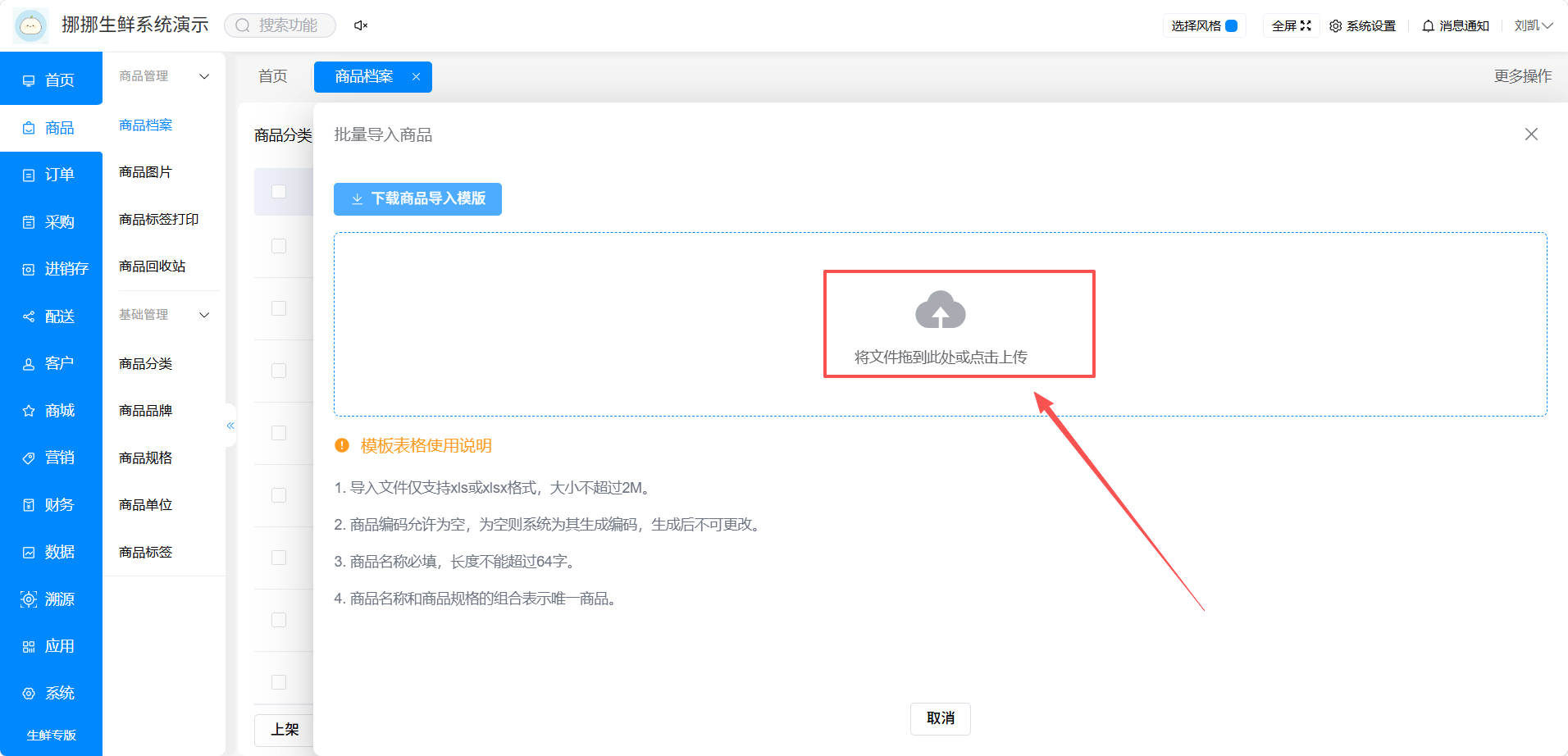This screenshot has height=756, width=1568.
Task: Open 配送 module in sidebar
Action: pos(51,317)
